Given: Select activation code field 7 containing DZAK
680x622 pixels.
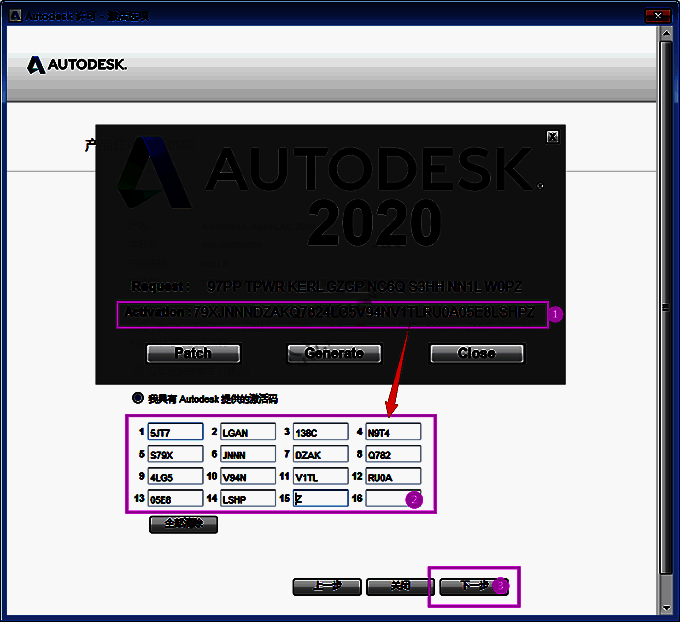Looking at the screenshot, I should pyautogui.click(x=320, y=454).
